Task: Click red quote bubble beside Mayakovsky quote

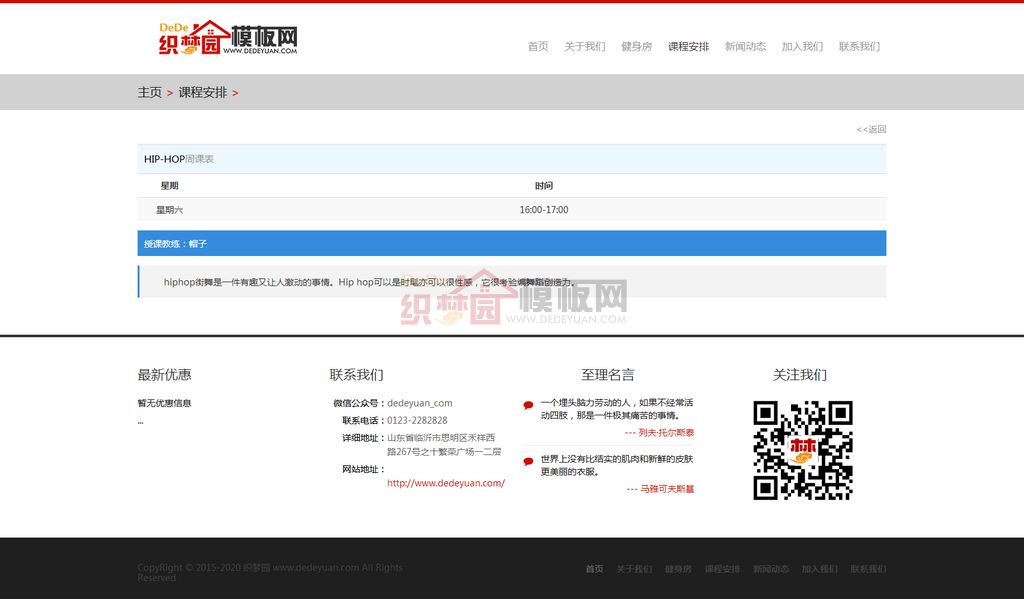Action: point(528,461)
